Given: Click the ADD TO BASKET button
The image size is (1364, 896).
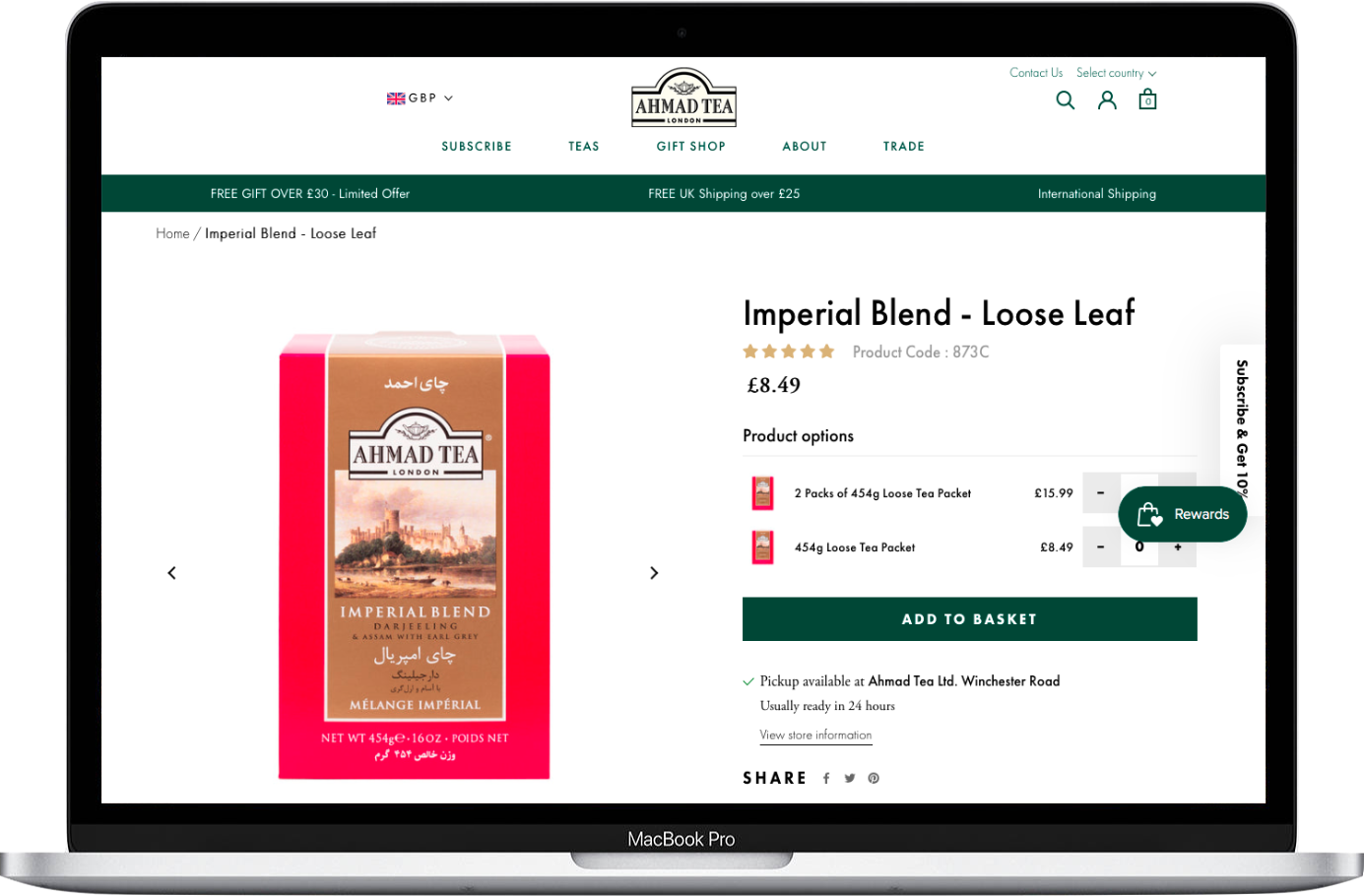Looking at the screenshot, I should click(x=969, y=618).
